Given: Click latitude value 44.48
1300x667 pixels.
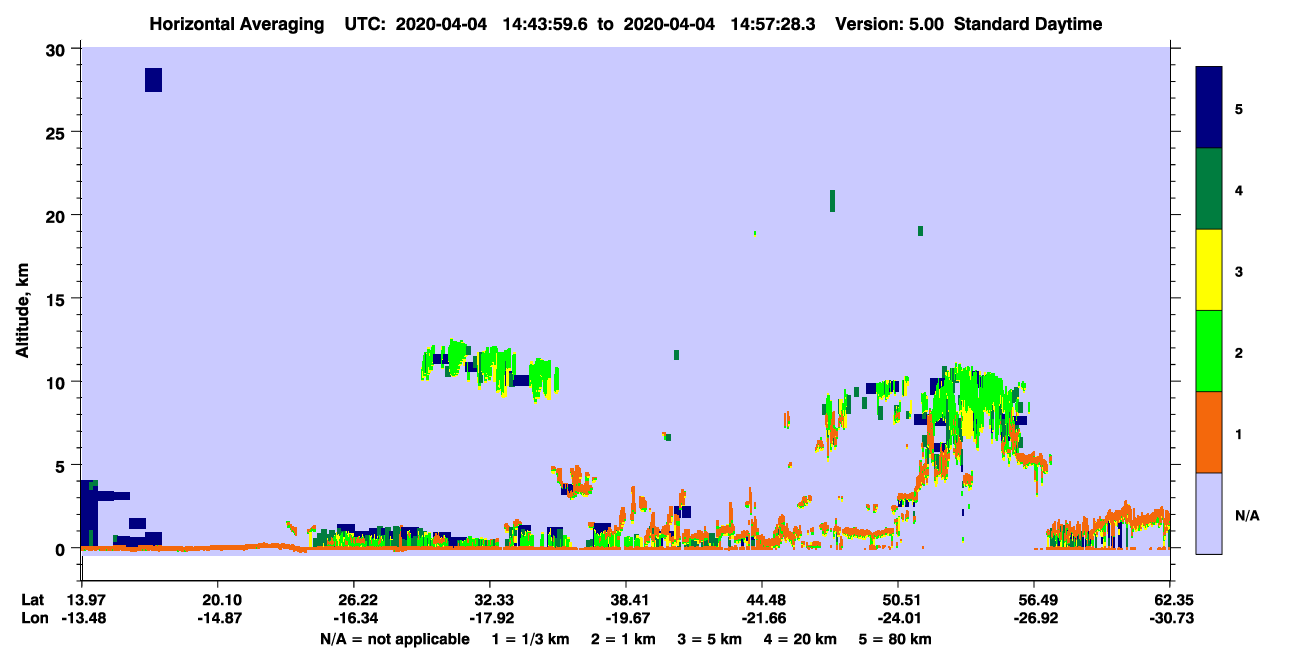Looking at the screenshot, I should pos(762,600).
